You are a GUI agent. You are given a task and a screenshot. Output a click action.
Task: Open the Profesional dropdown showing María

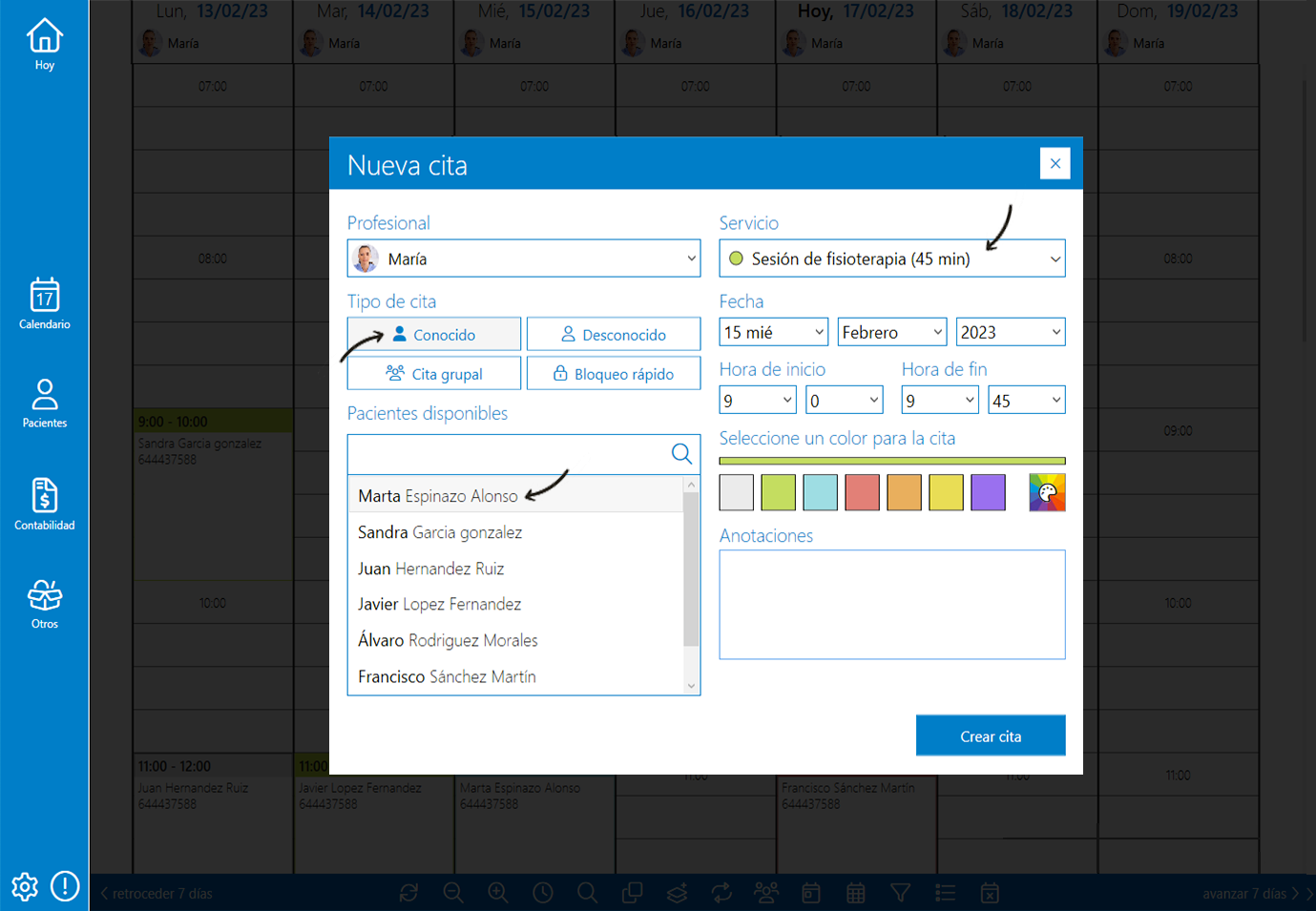[x=524, y=258]
